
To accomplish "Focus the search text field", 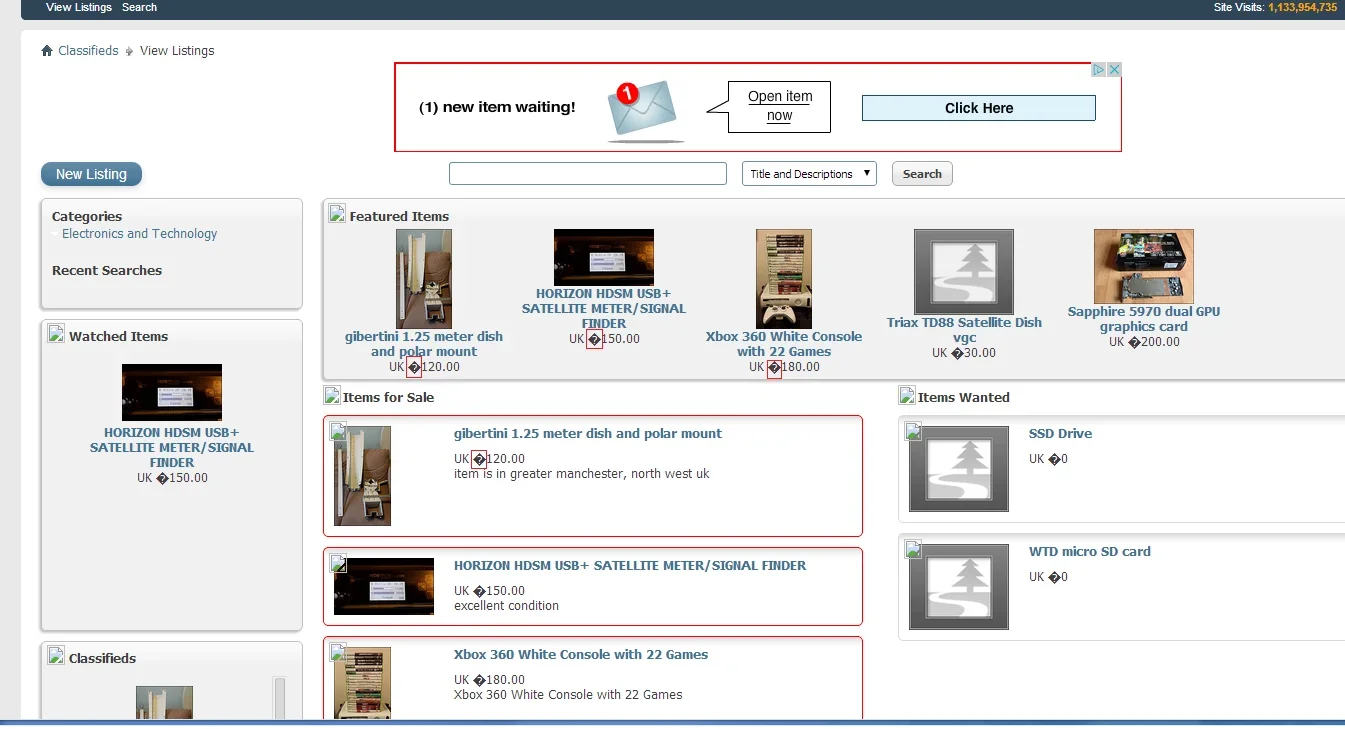I will (588, 174).
